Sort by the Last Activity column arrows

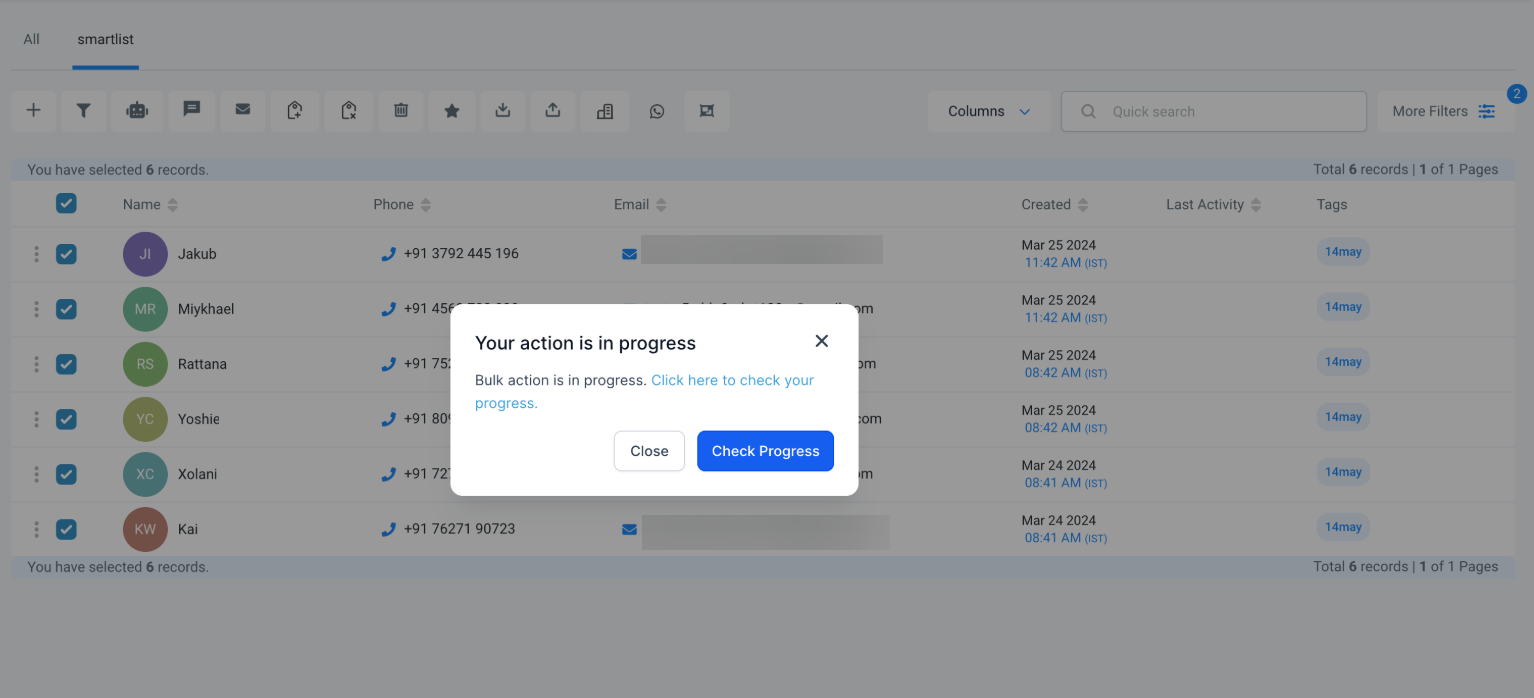pos(1256,205)
